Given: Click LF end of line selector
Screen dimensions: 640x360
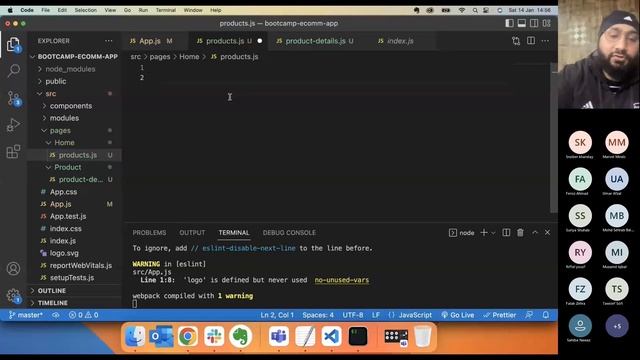Looking at the screenshot, I should (x=376, y=315).
